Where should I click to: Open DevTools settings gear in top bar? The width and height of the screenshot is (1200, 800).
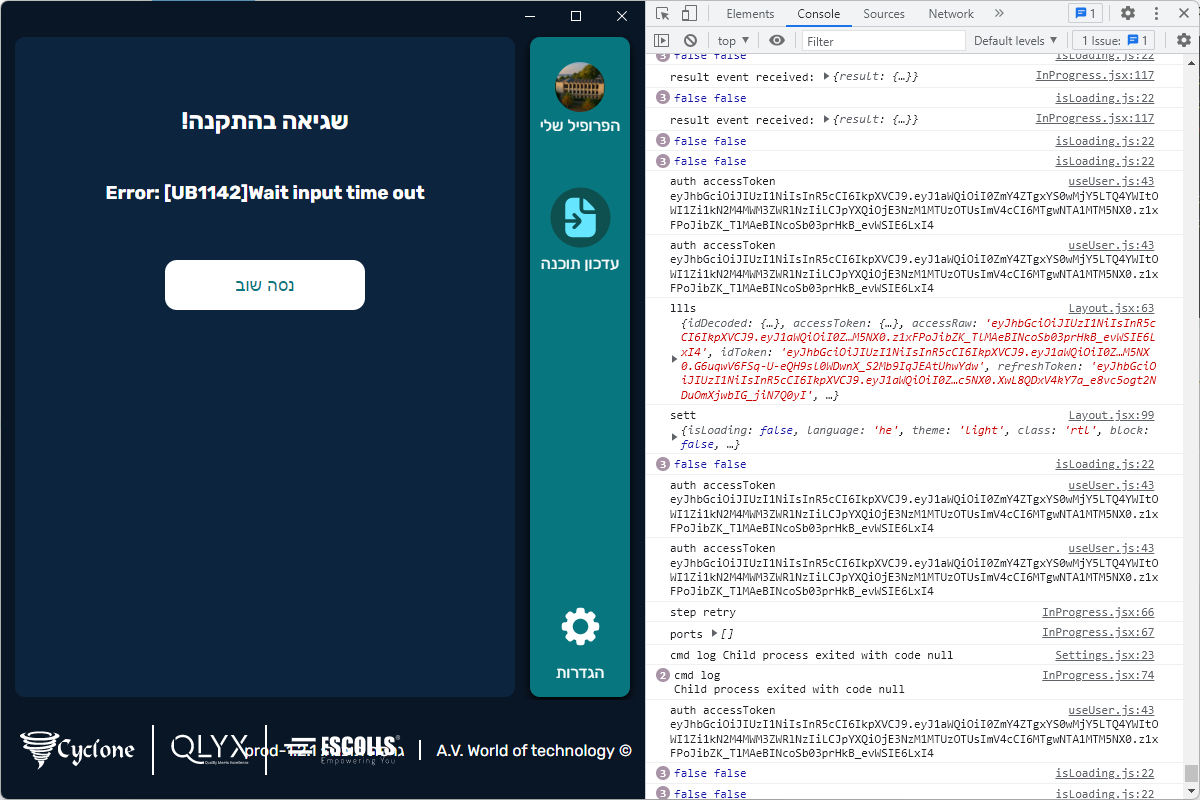coord(1128,14)
